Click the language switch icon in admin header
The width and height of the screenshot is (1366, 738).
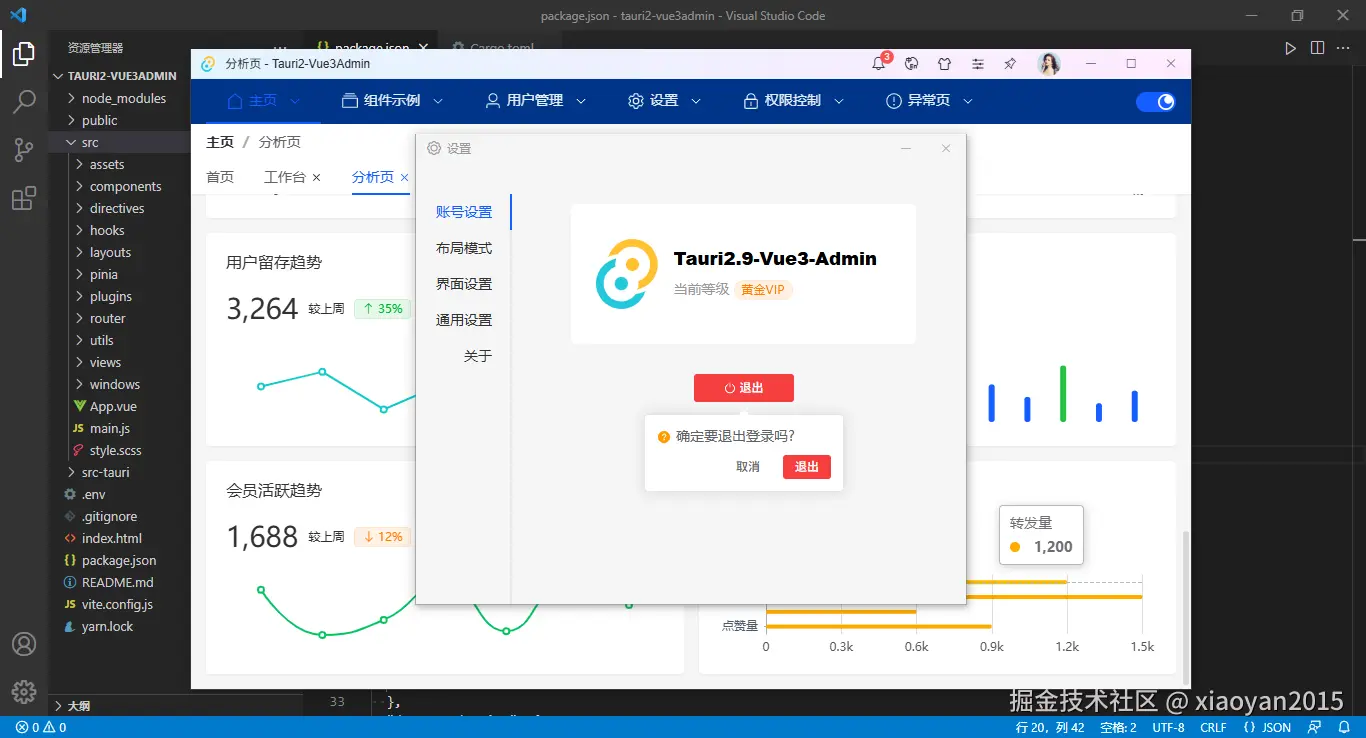[911, 63]
